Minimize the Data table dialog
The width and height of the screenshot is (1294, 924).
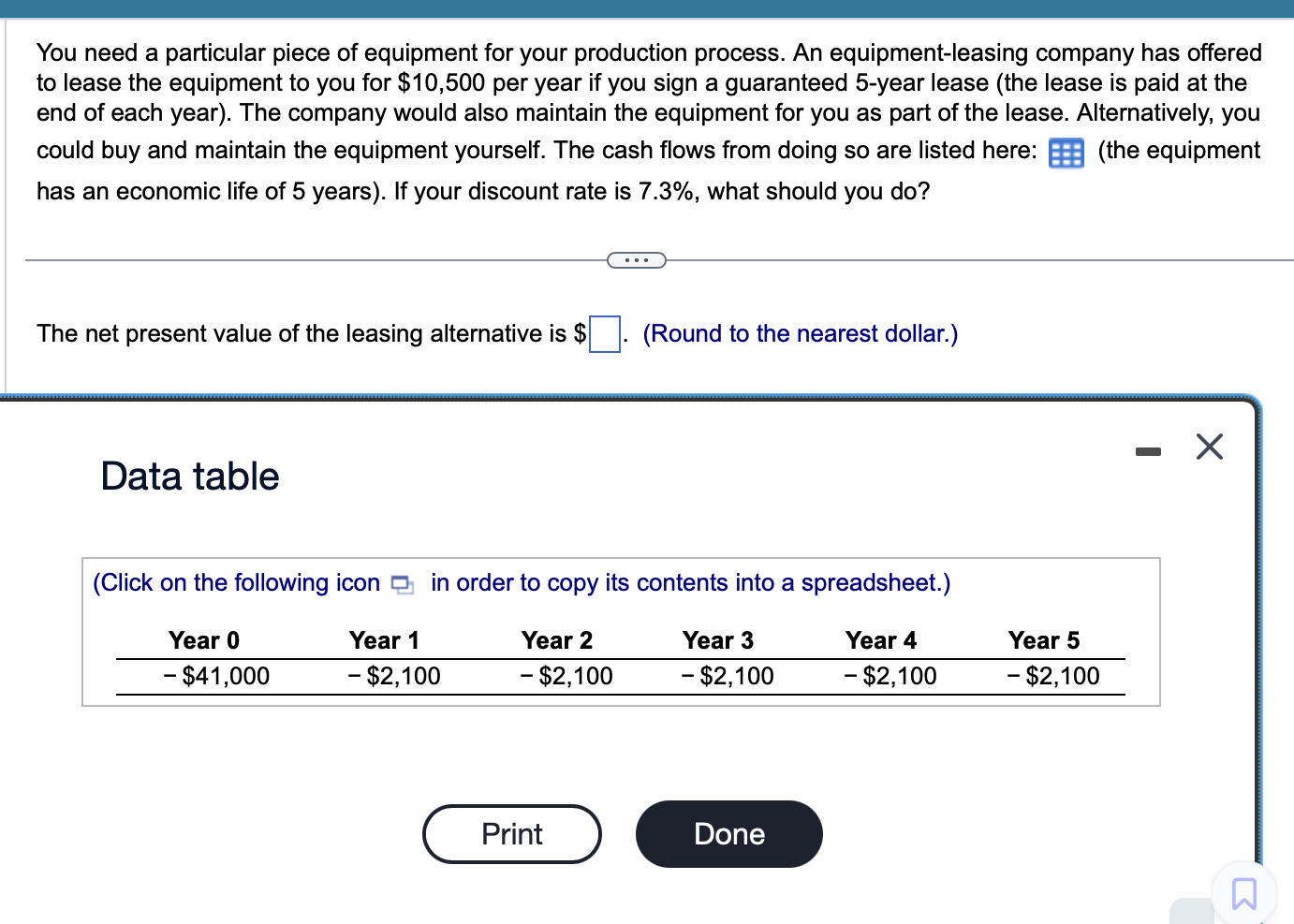pyautogui.click(x=1148, y=449)
